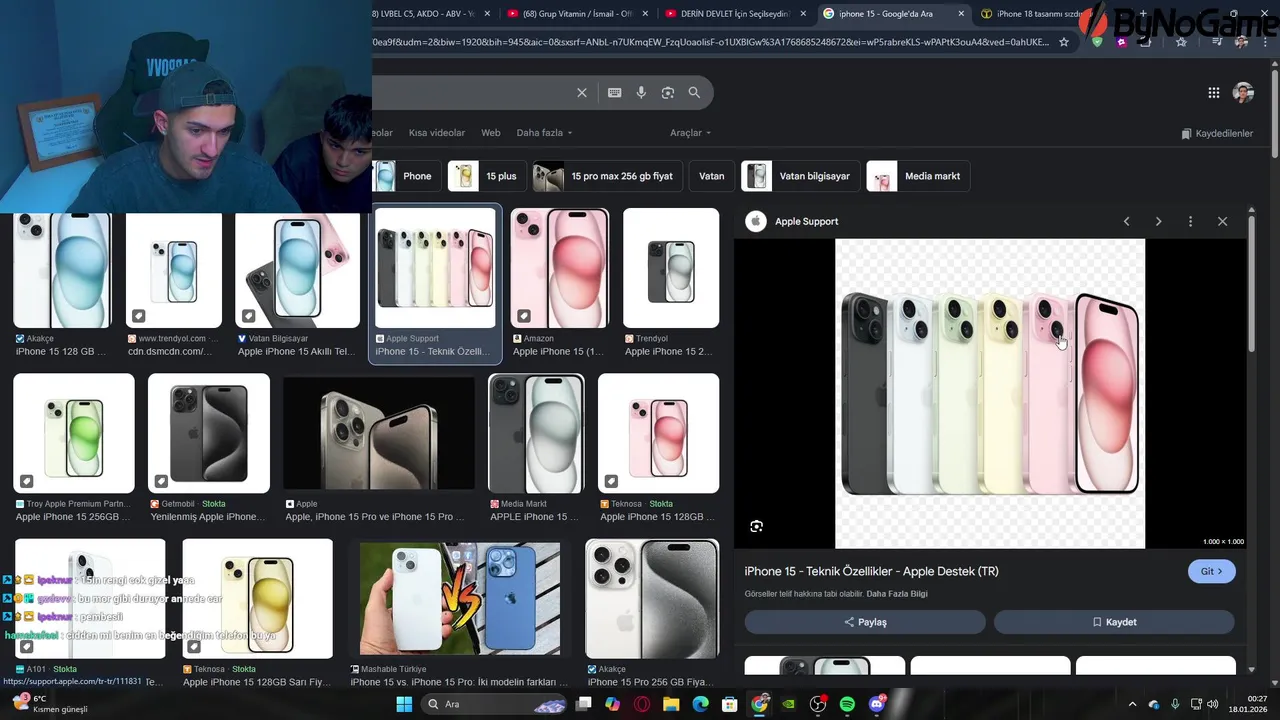Open NVIDIA app from the taskbar

pos(789,704)
